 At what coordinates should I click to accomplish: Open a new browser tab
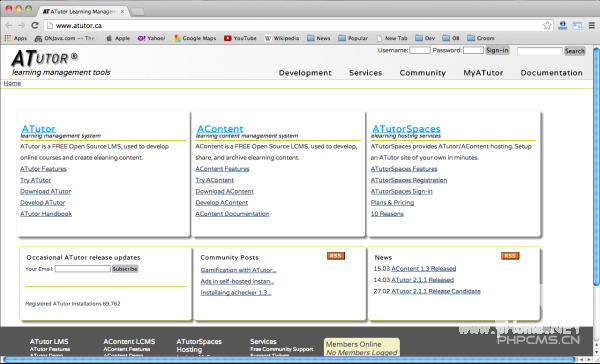tap(138, 12)
